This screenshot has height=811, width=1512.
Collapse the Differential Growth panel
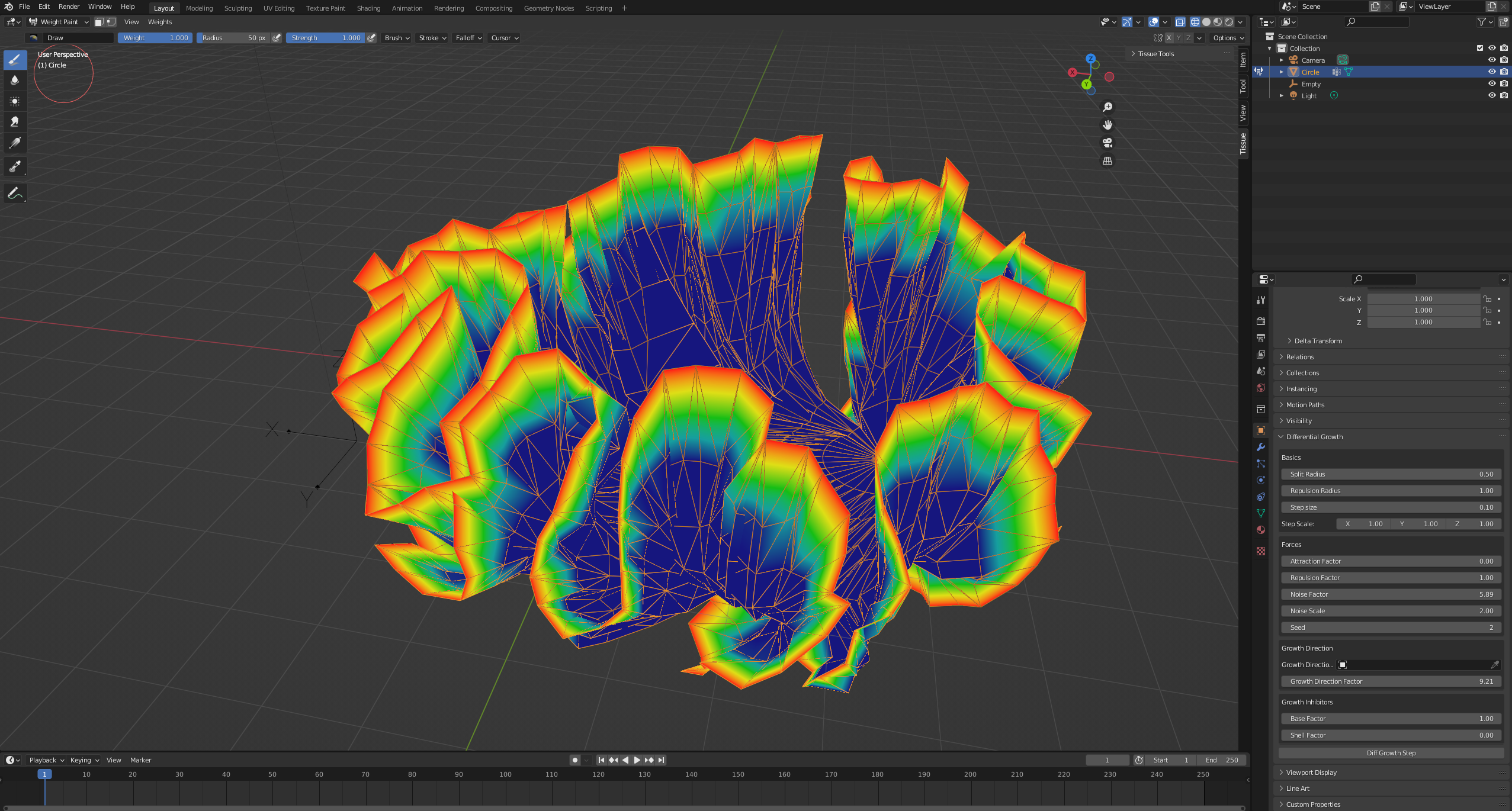[1314, 437]
